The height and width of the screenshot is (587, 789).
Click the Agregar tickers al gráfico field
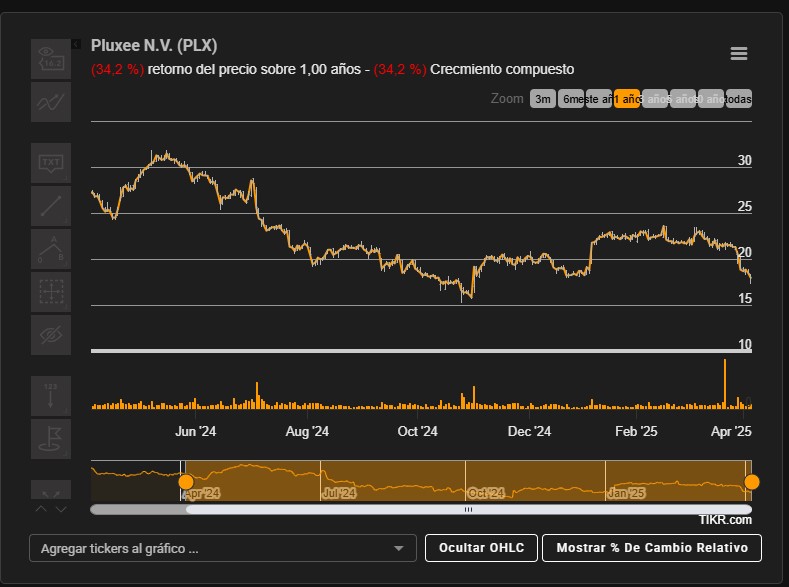tap(210, 548)
